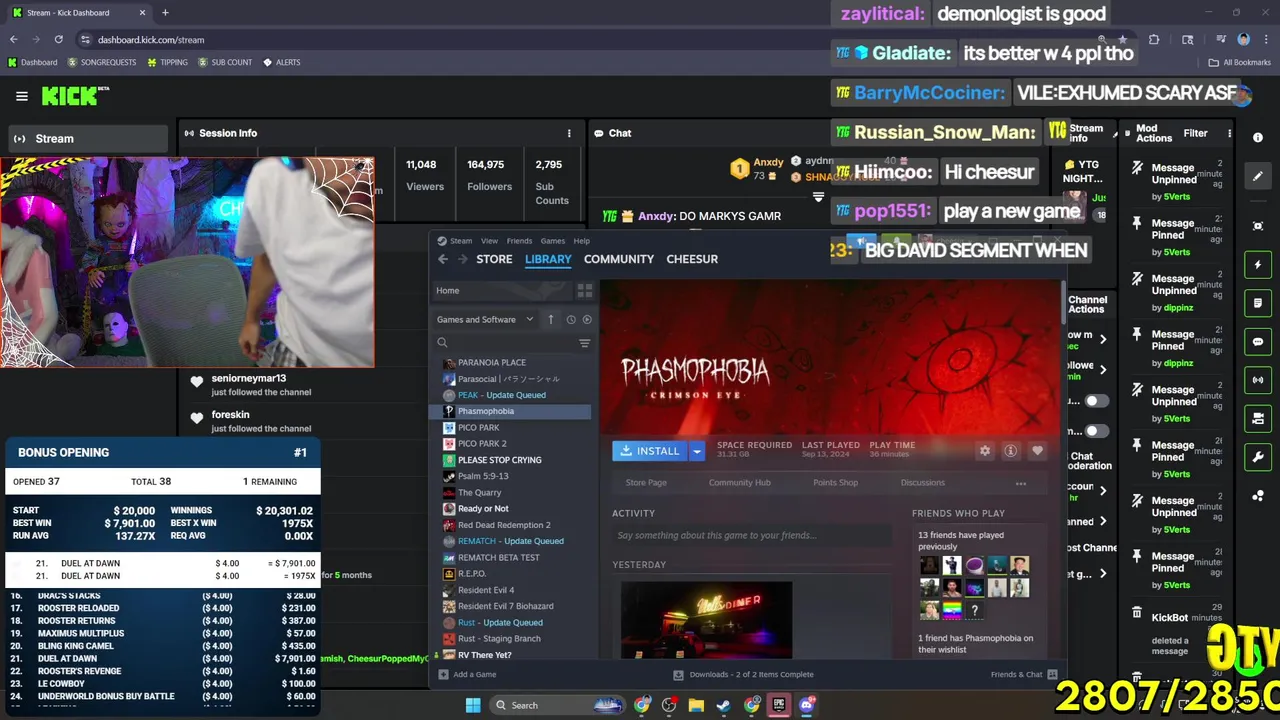This screenshot has width=1280, height=720.
Task: Open advanced filter options in Steam library search
Action: click(x=585, y=343)
